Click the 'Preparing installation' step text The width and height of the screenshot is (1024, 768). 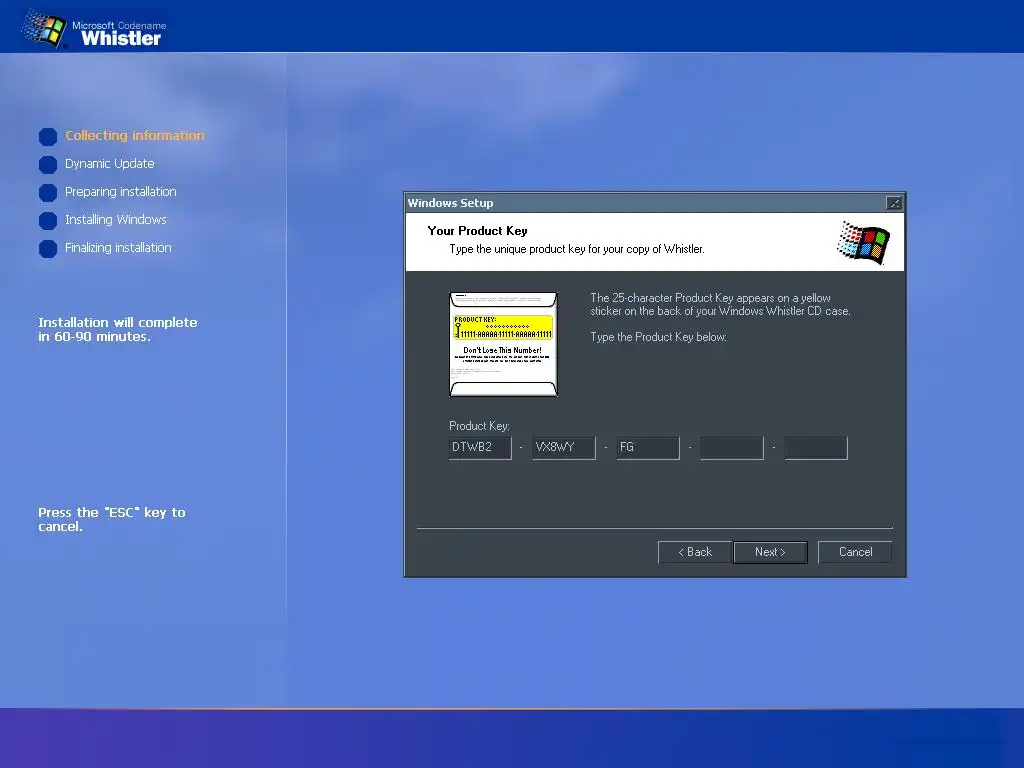(x=121, y=192)
